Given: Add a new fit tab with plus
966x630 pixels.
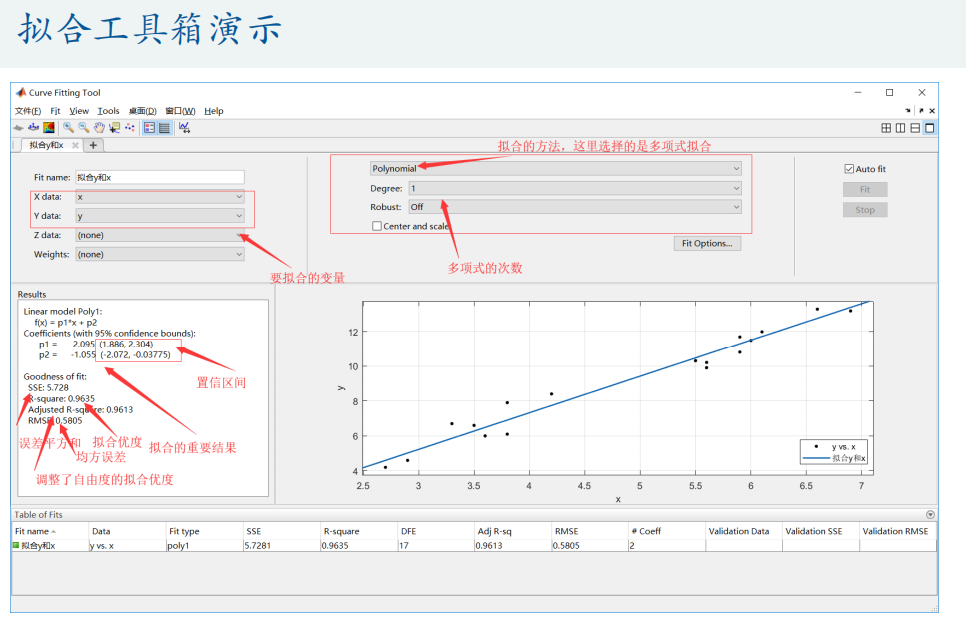Looking at the screenshot, I should (x=94, y=145).
